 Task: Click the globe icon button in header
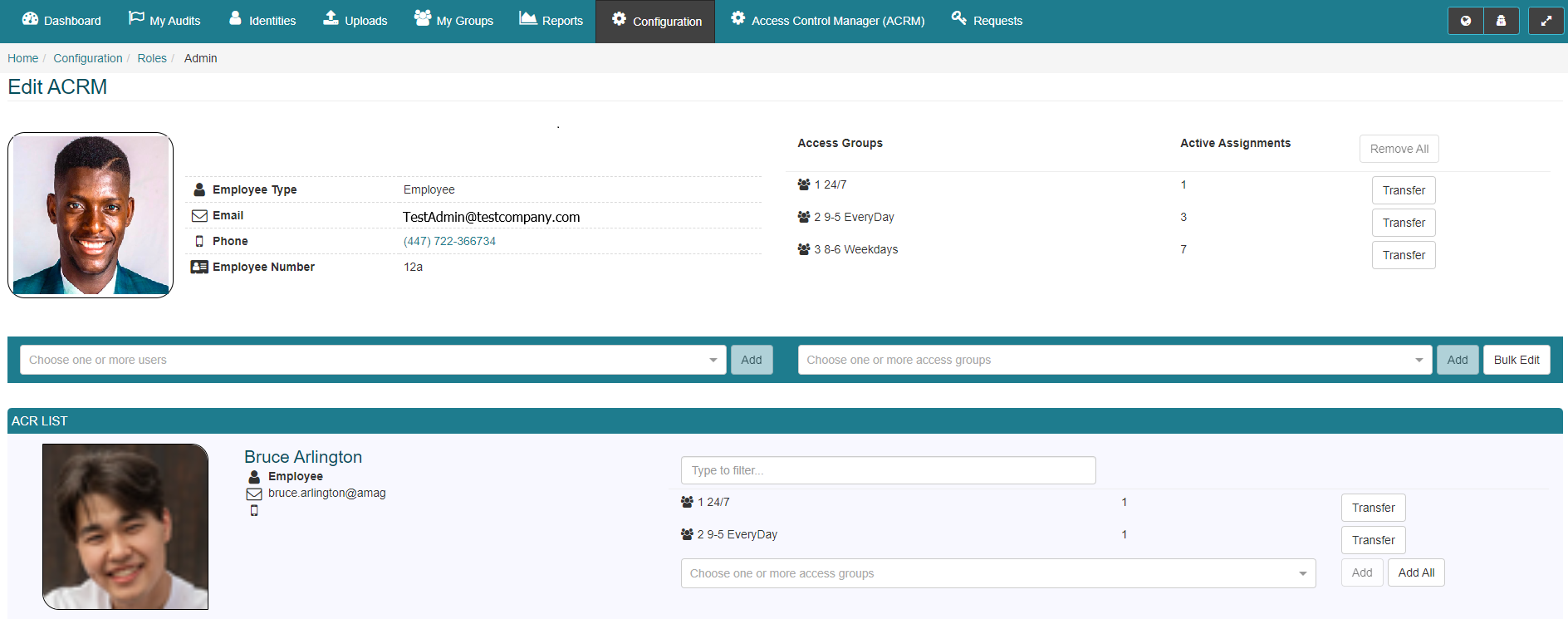1466,21
